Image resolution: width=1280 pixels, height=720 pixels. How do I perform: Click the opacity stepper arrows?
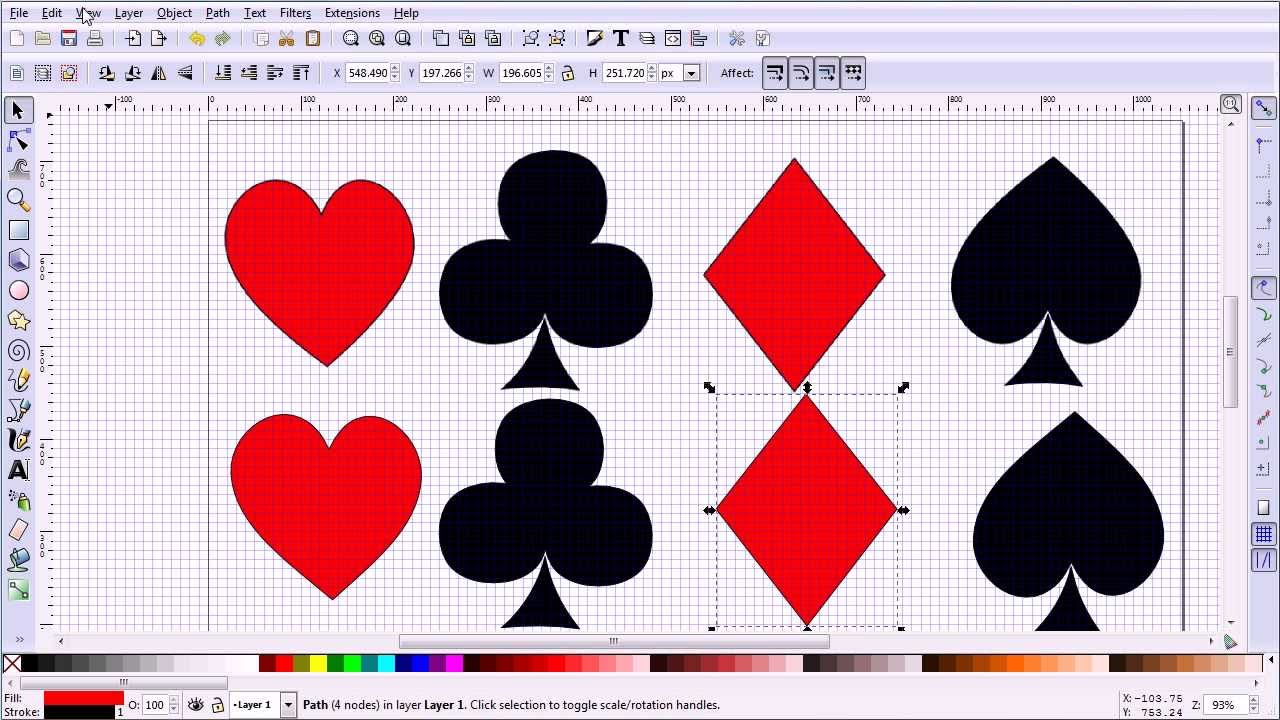[x=172, y=705]
